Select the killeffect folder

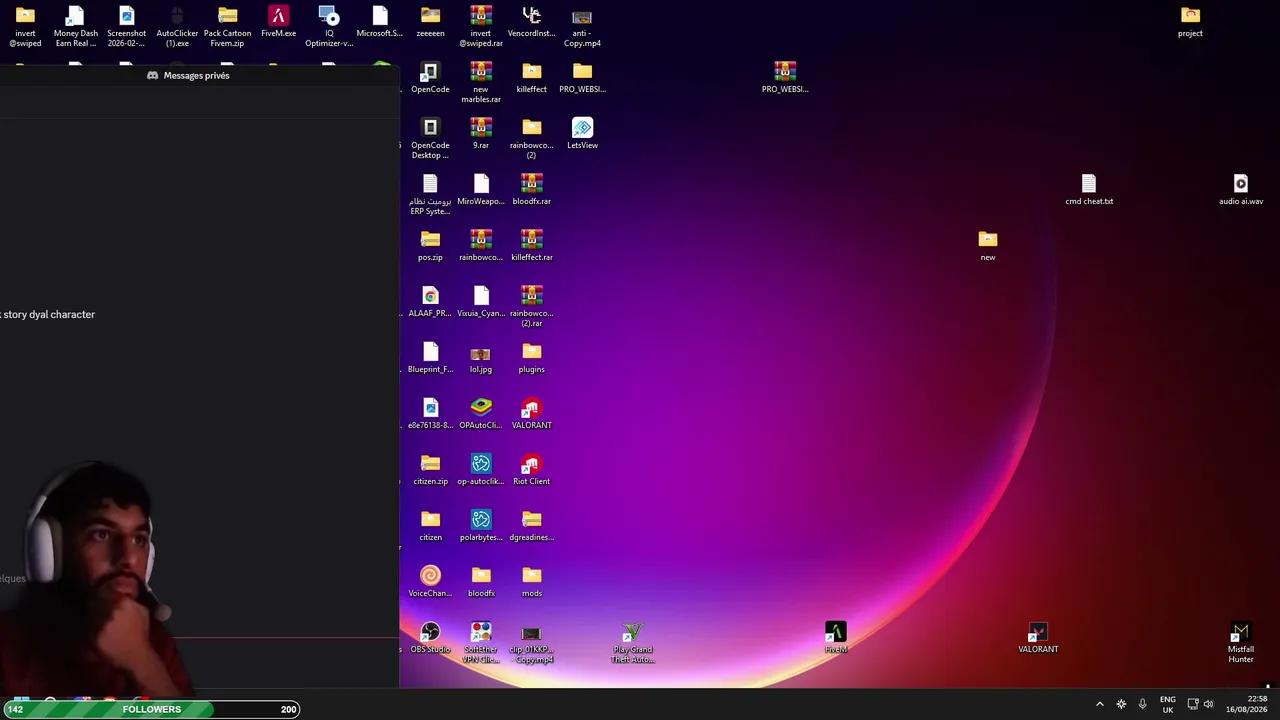tap(531, 78)
